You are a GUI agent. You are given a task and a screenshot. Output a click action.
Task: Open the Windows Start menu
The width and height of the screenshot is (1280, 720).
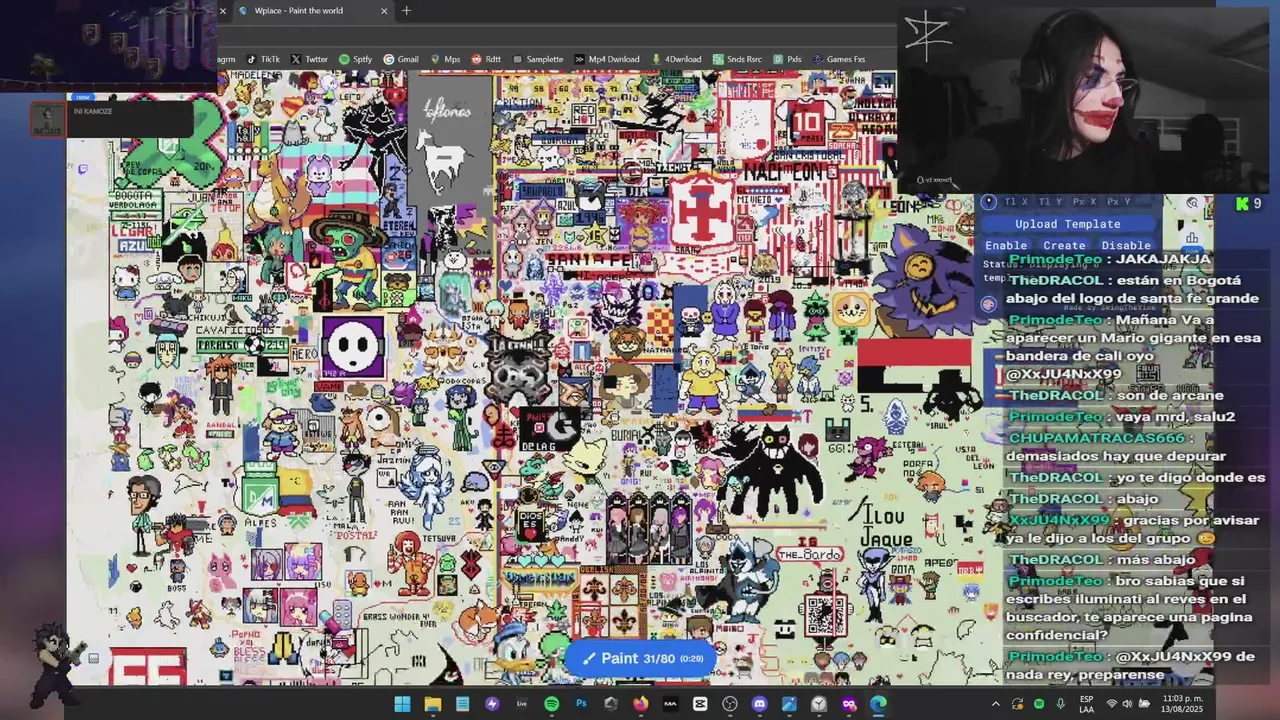point(402,704)
